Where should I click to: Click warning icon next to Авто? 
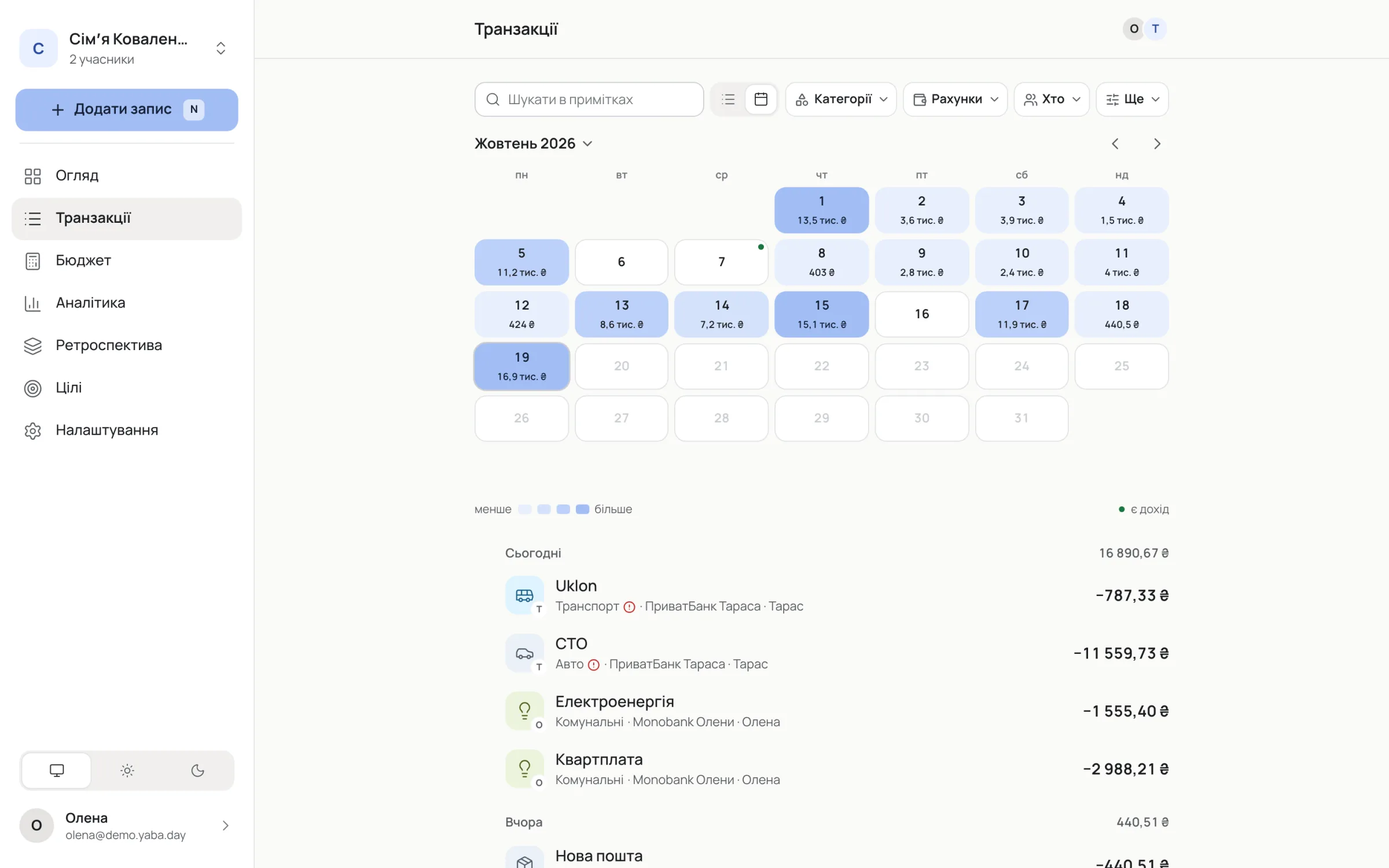594,665
